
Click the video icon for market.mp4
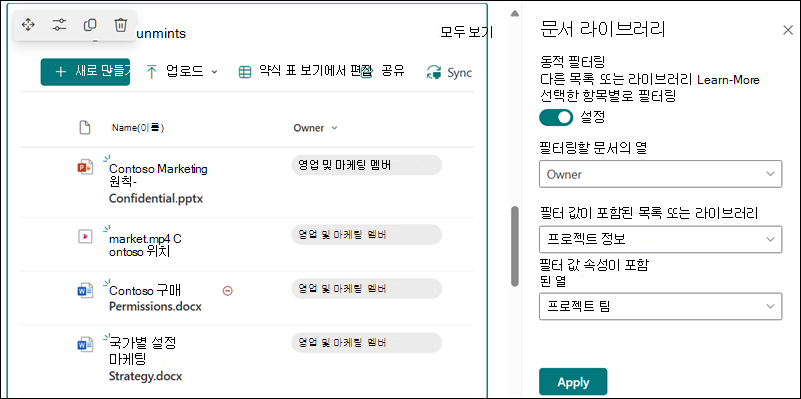85,236
